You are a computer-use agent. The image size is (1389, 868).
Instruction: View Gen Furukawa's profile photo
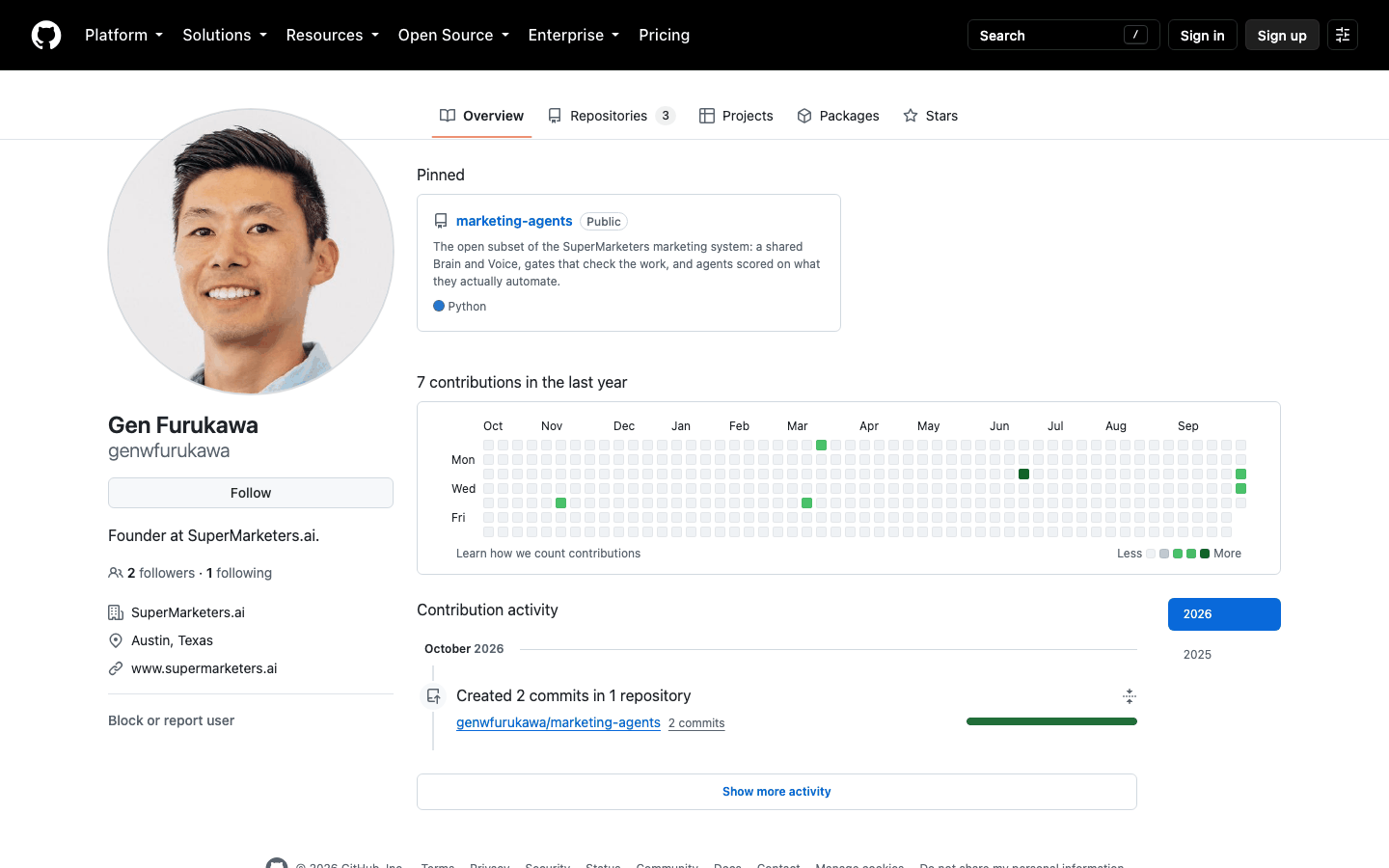point(251,252)
